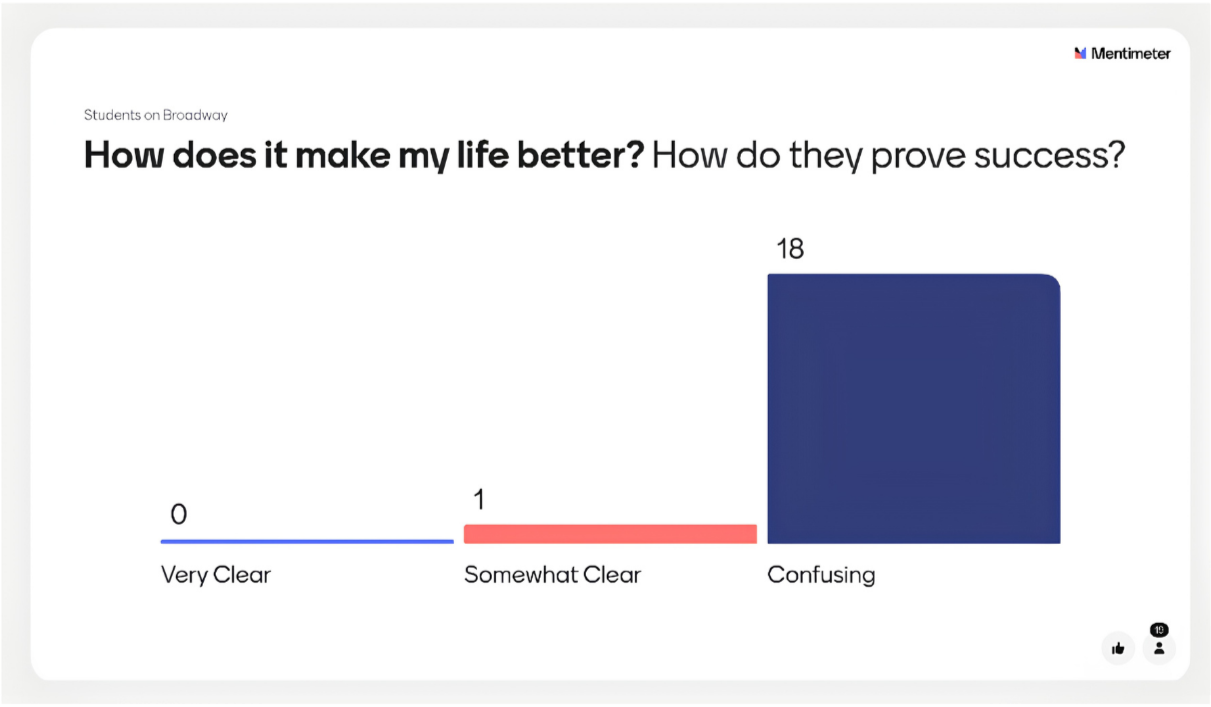
Task: Open the participants person icon
Action: (1159, 648)
